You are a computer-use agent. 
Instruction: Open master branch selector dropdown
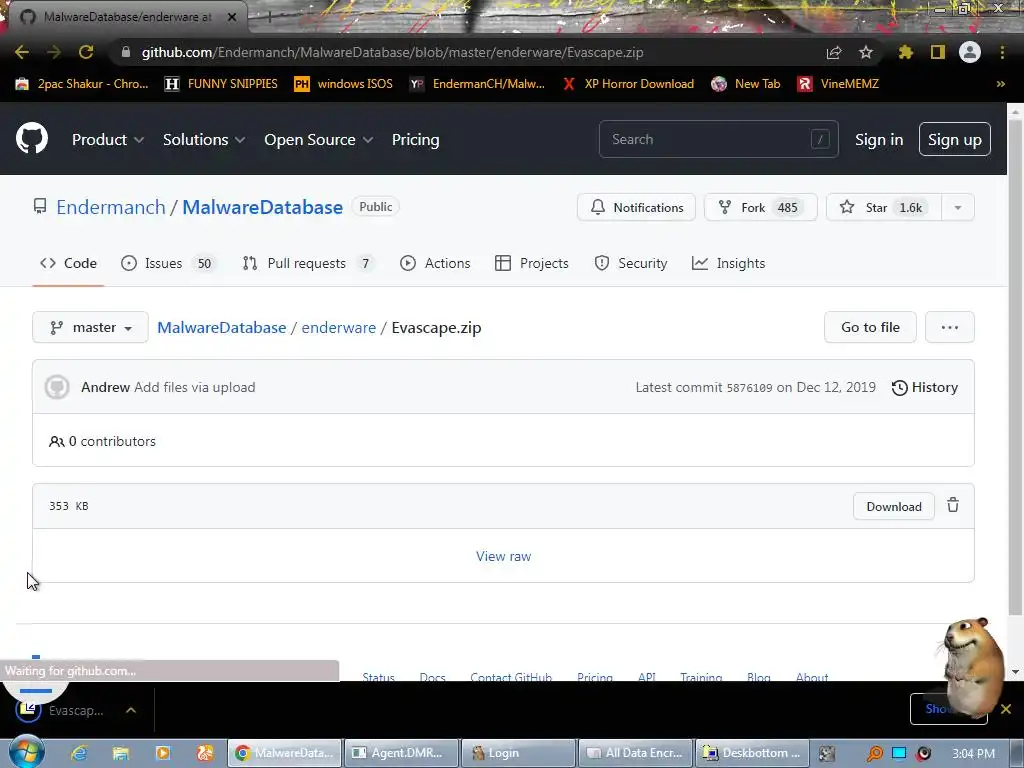click(x=90, y=327)
